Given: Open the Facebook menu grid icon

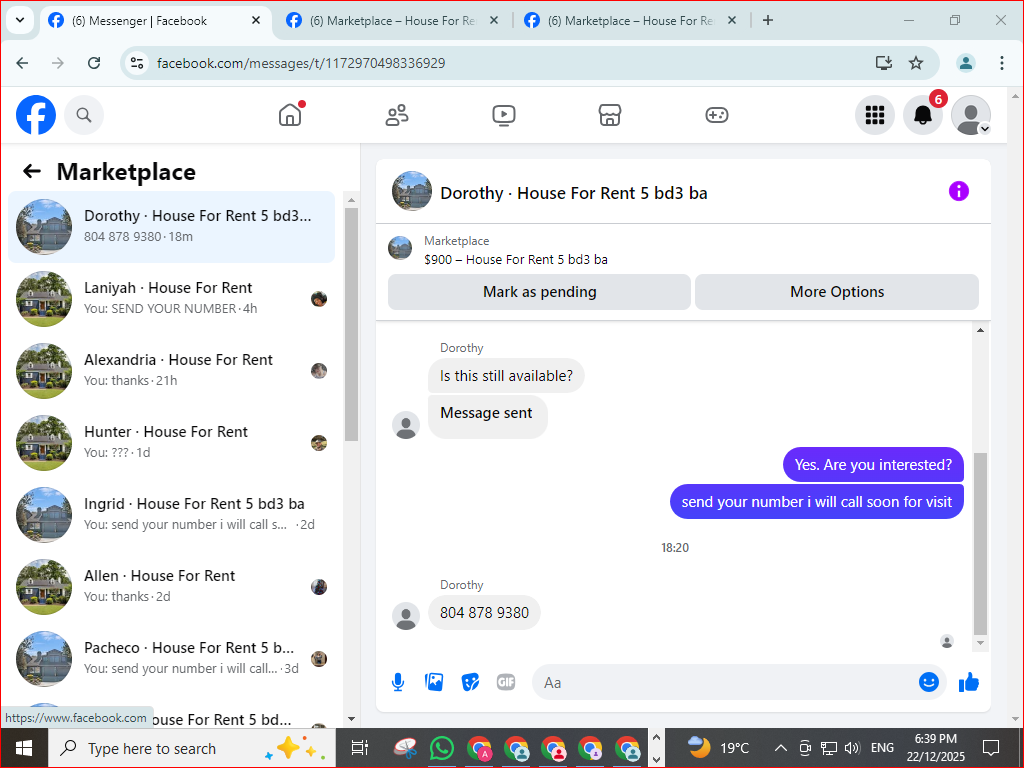Looking at the screenshot, I should pos(874,115).
